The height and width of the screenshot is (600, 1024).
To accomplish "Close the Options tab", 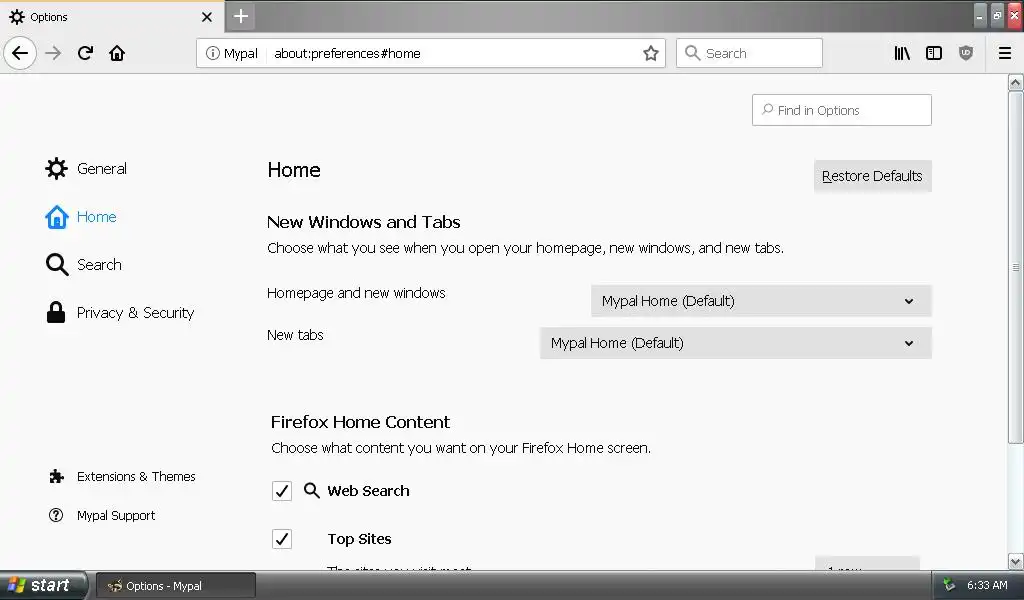I will [206, 17].
